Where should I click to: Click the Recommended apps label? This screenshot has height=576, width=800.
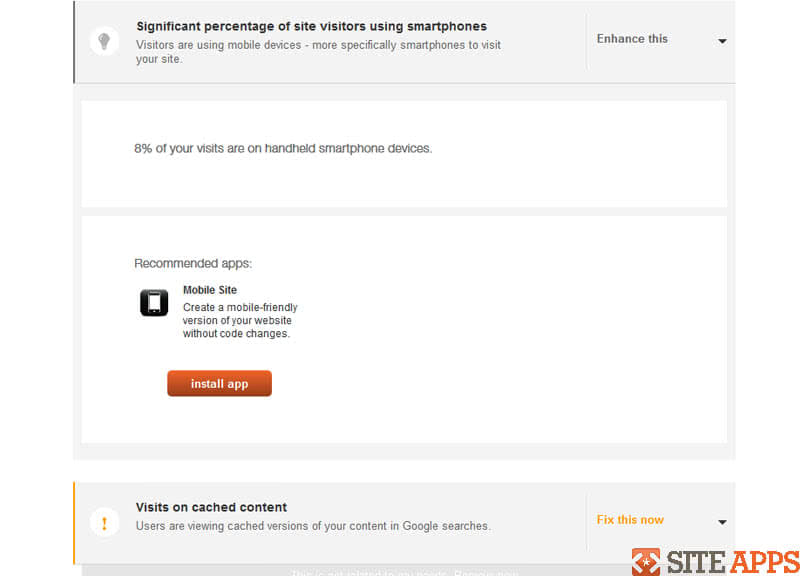click(x=193, y=263)
